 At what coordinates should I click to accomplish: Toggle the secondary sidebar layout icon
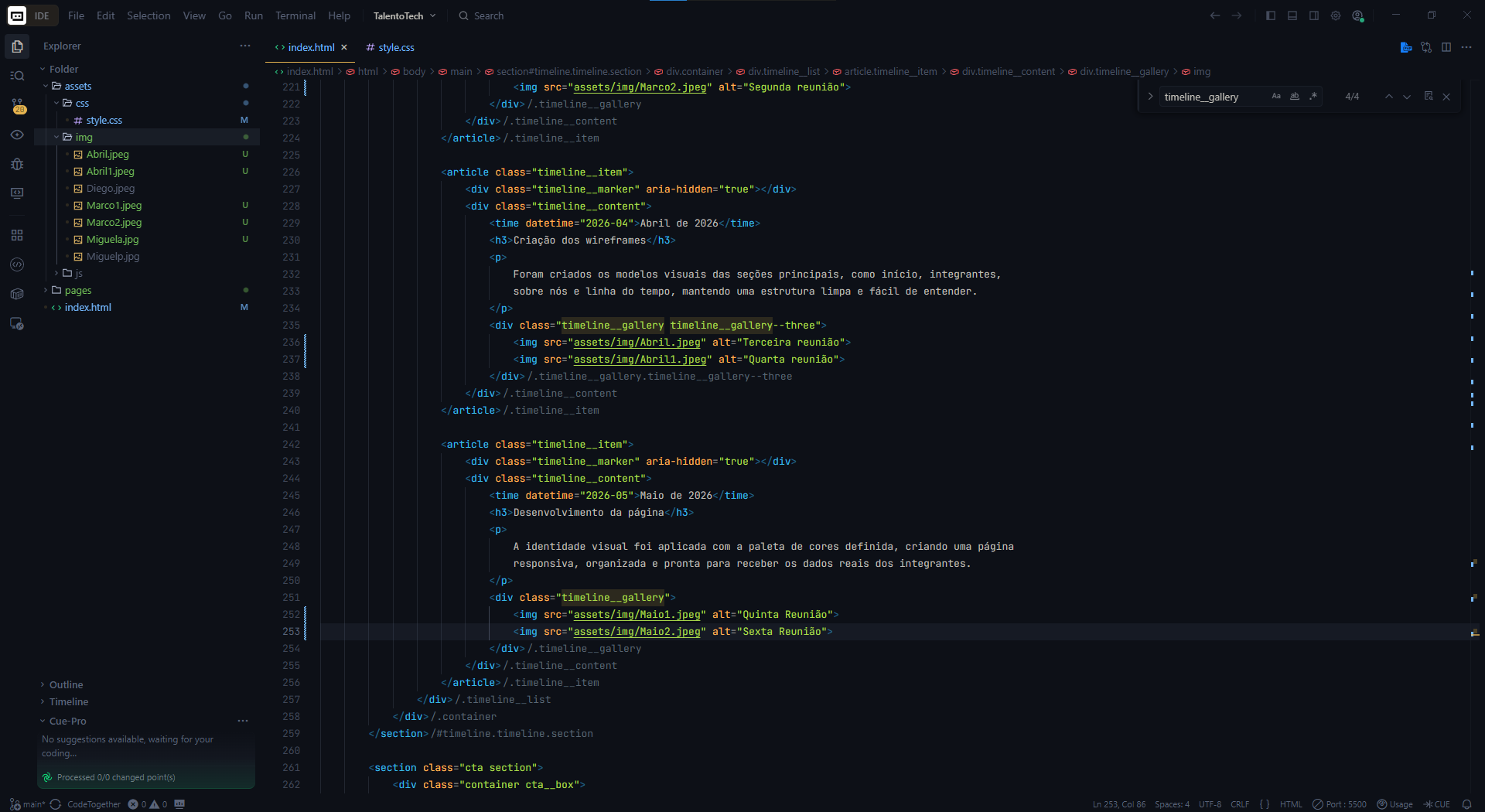coord(1314,15)
